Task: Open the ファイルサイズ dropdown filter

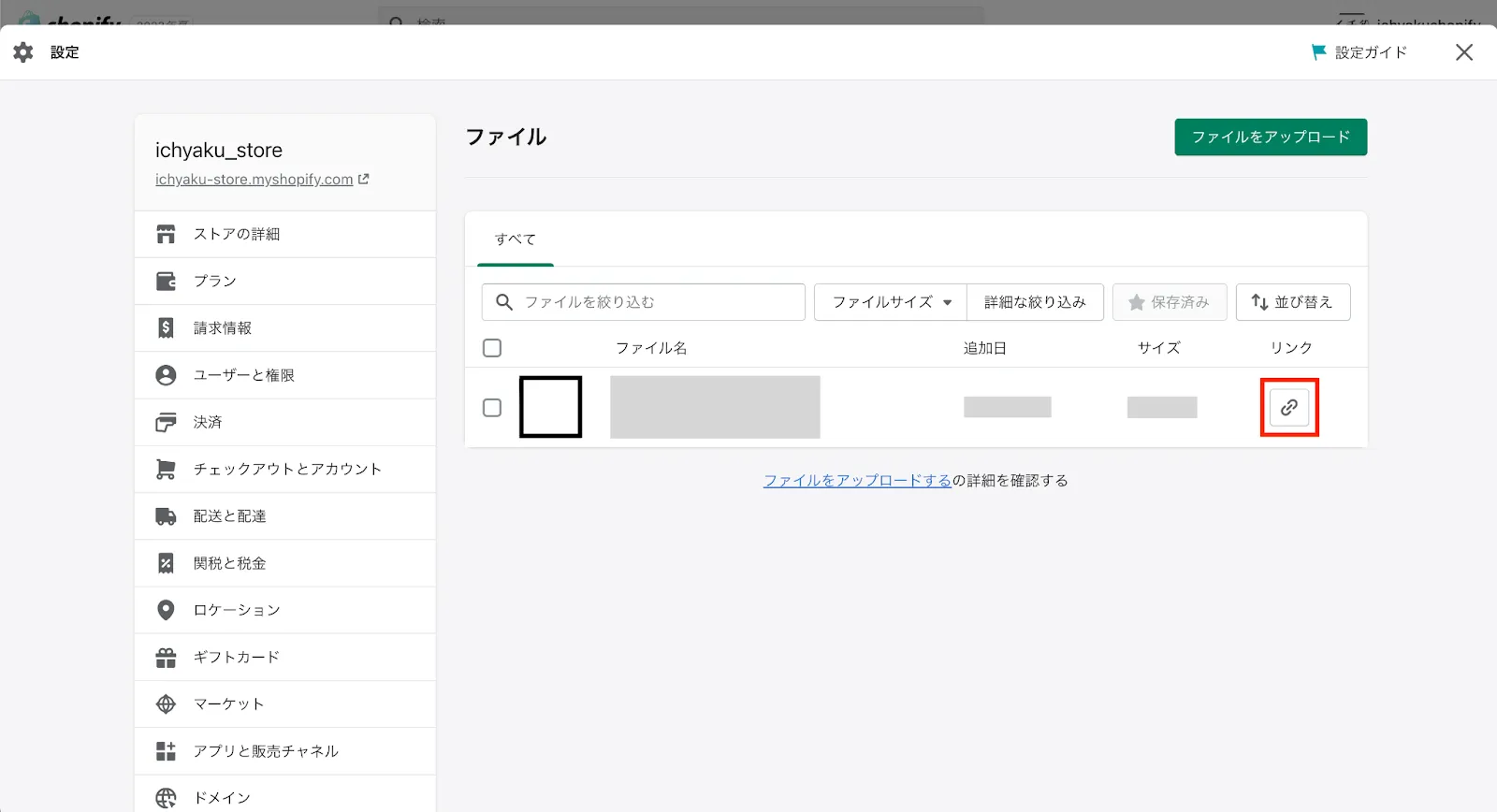Action: 891,302
